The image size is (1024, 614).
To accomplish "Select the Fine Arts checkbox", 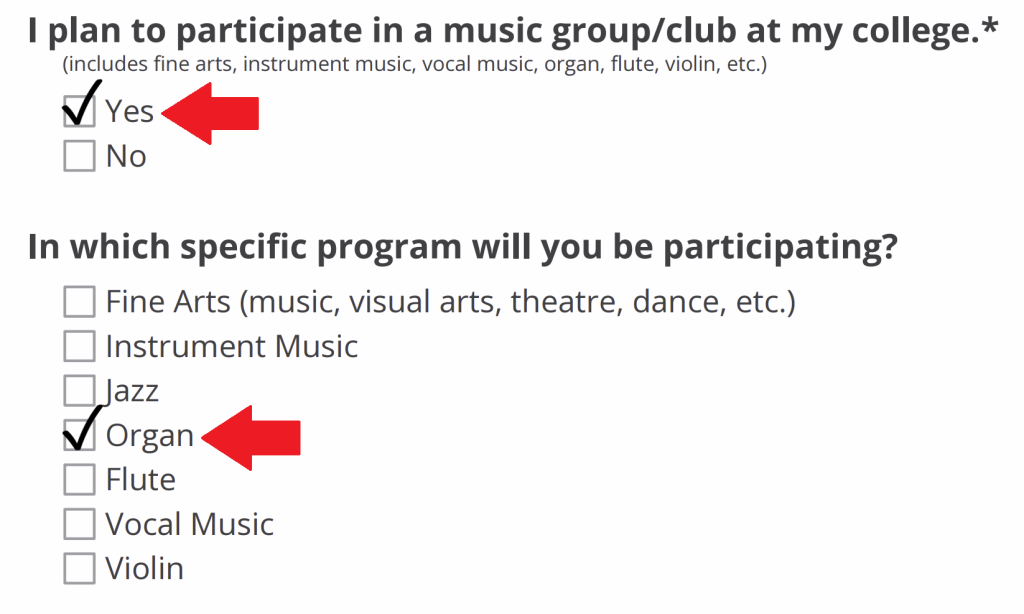I will (78, 300).
